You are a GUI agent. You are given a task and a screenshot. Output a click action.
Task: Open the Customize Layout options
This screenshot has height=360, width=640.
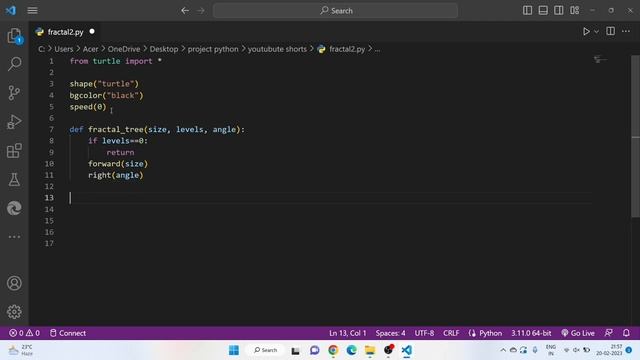click(x=574, y=10)
